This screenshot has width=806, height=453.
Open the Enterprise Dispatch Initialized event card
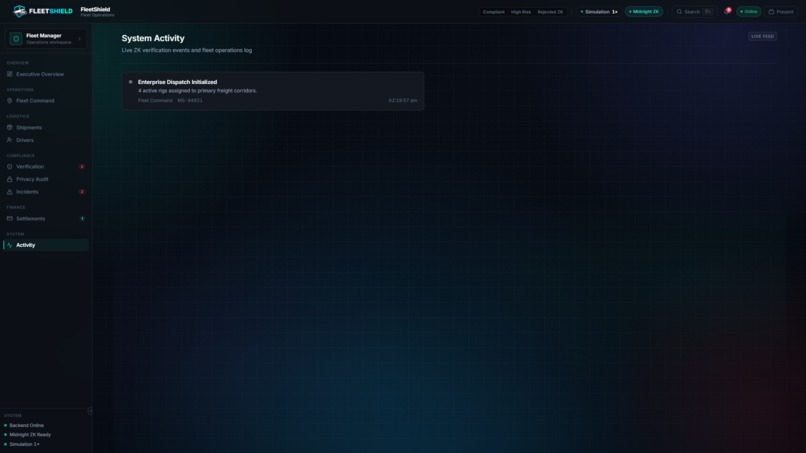coord(273,91)
